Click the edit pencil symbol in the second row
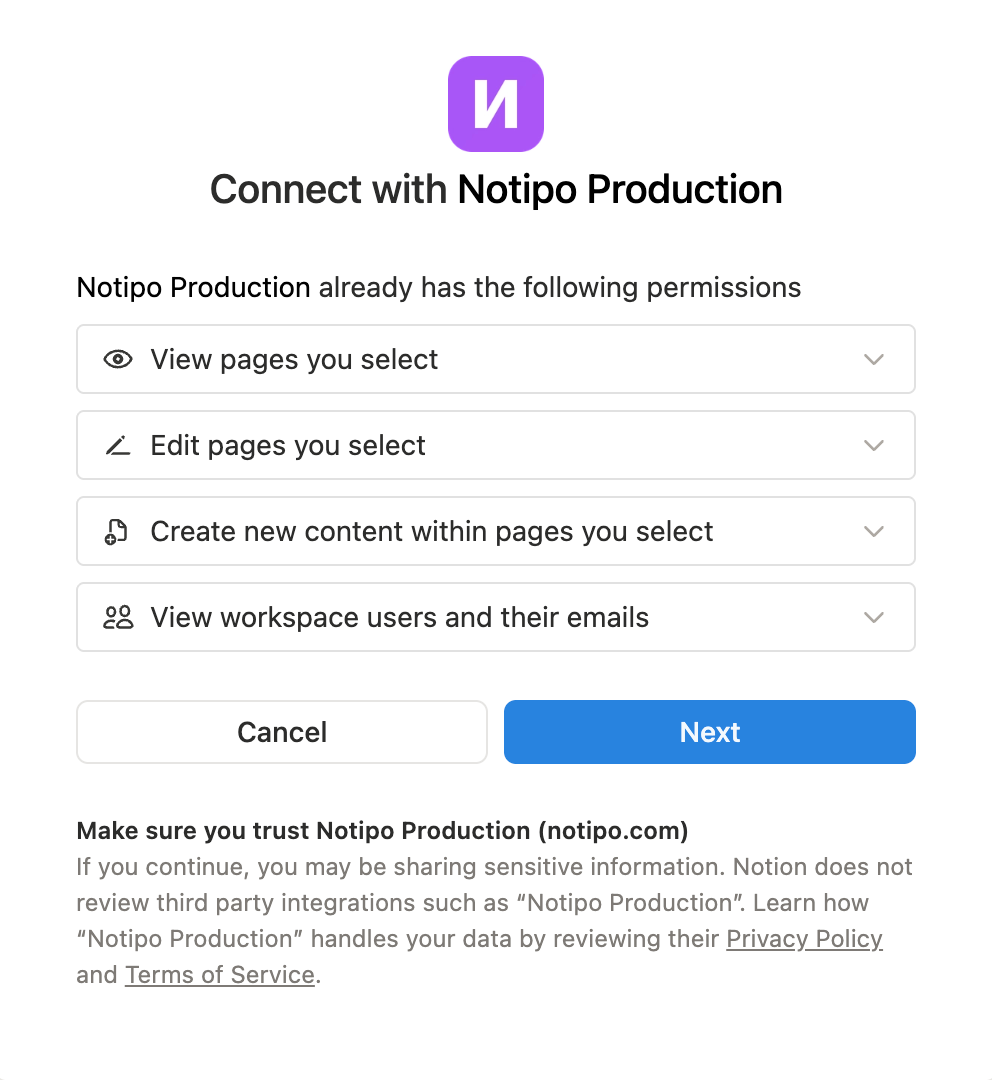The height and width of the screenshot is (1080, 992). 118,445
